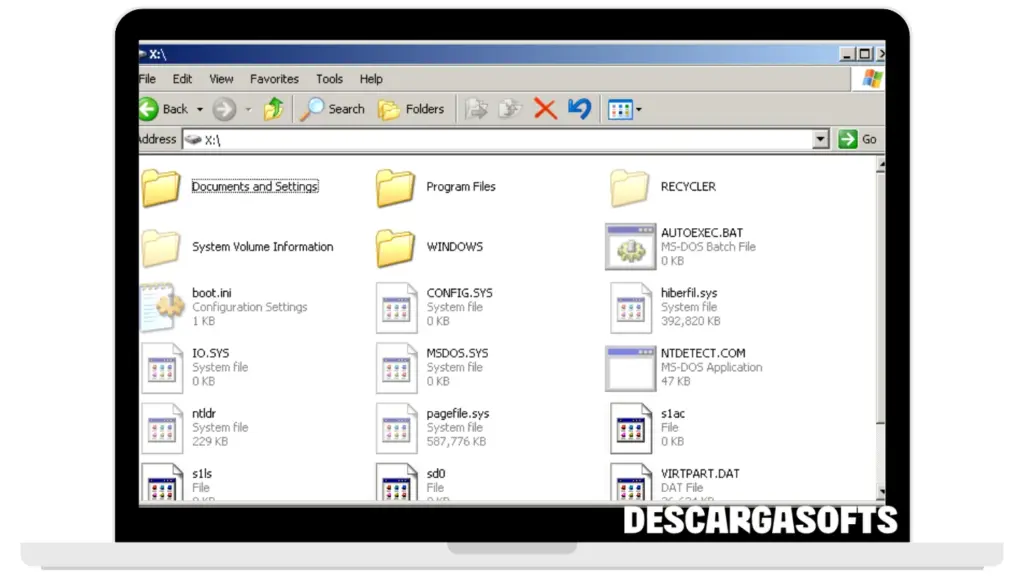The image size is (1024, 576).
Task: Click the '392,820 KB' size text
Action: click(x=691, y=321)
